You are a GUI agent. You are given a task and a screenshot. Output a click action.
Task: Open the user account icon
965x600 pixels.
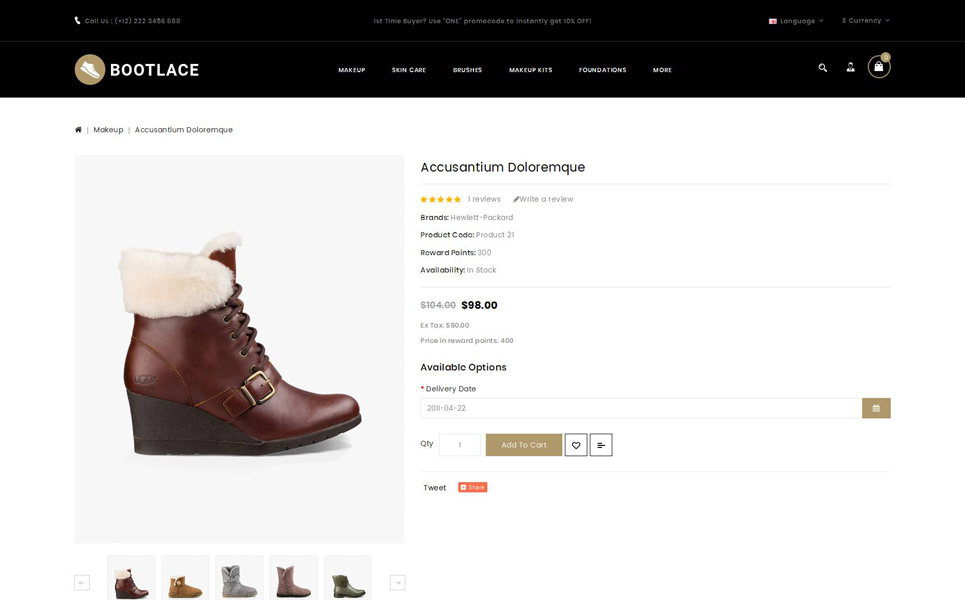[x=850, y=68]
